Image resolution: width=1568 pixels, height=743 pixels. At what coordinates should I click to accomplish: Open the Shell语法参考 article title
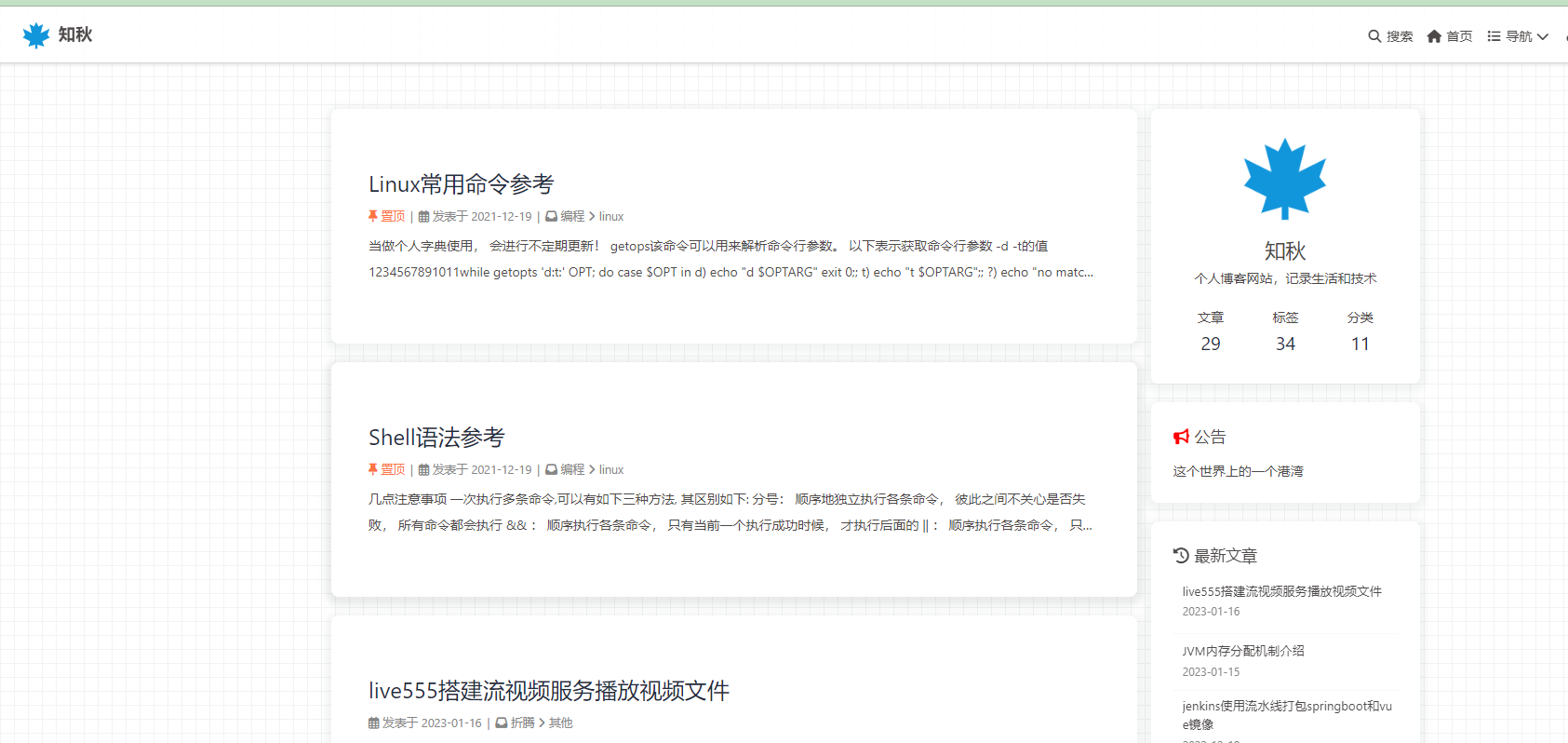point(436,438)
